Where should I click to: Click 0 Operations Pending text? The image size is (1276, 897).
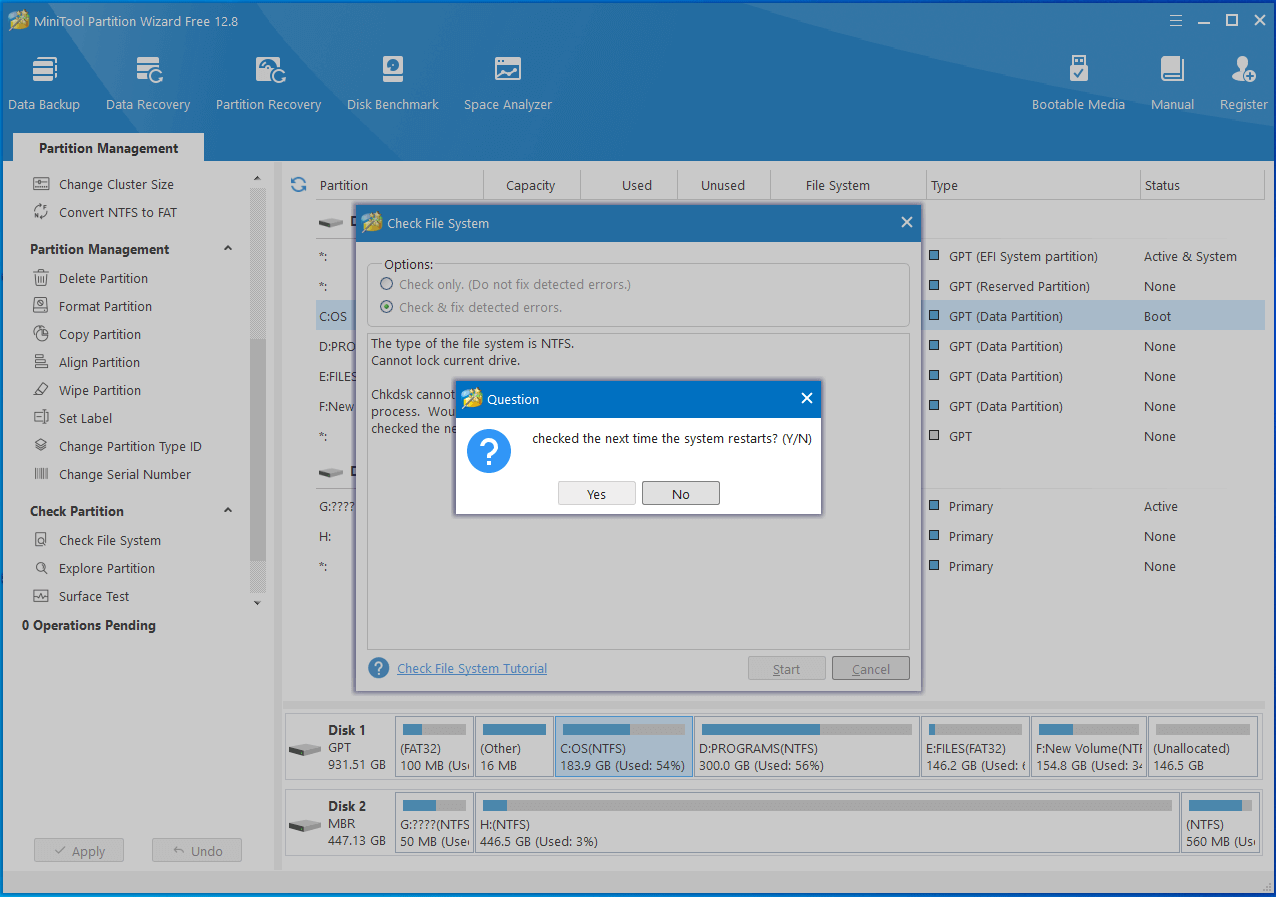pyautogui.click(x=89, y=625)
